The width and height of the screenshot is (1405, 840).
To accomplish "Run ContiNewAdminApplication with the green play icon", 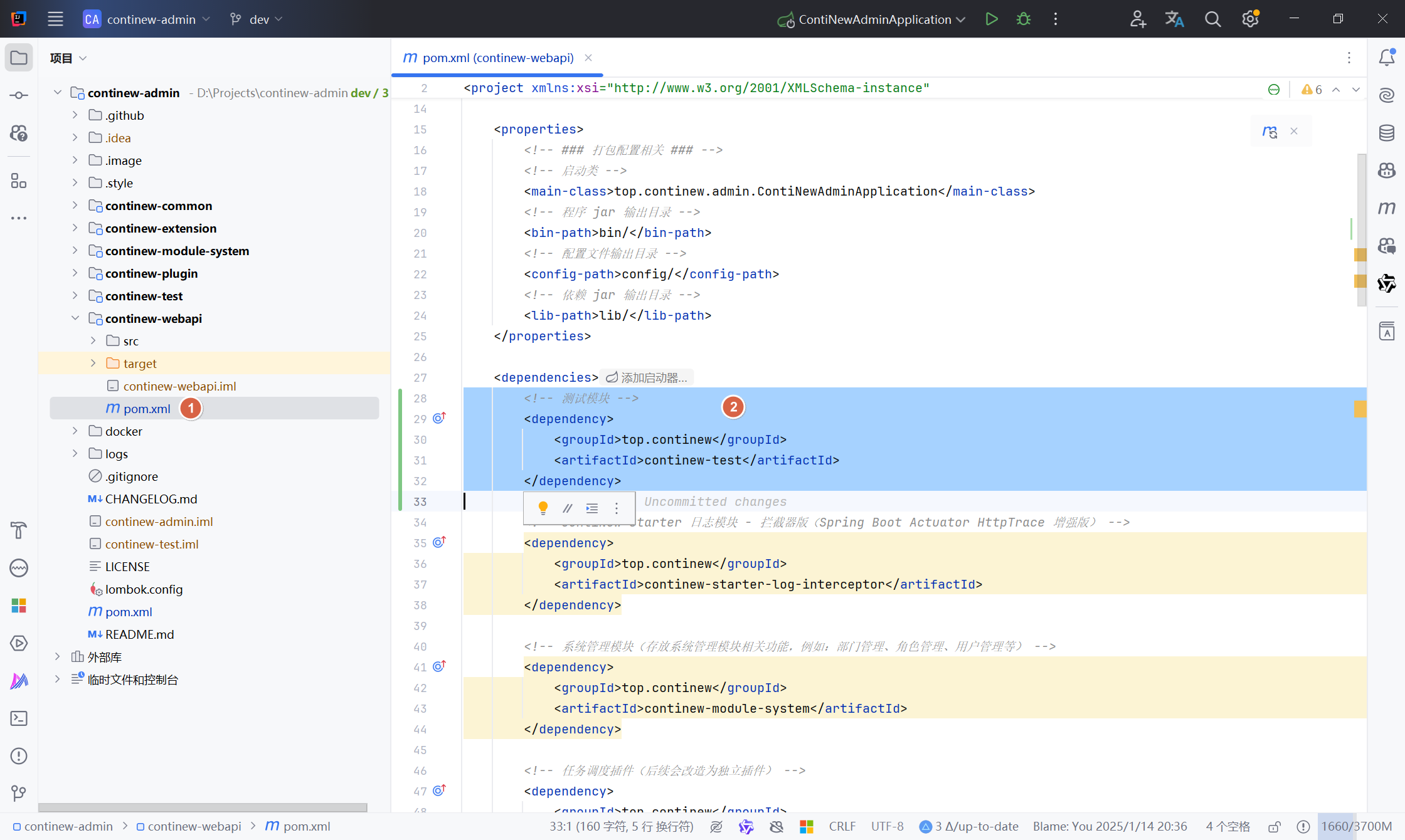I will pos(992,19).
